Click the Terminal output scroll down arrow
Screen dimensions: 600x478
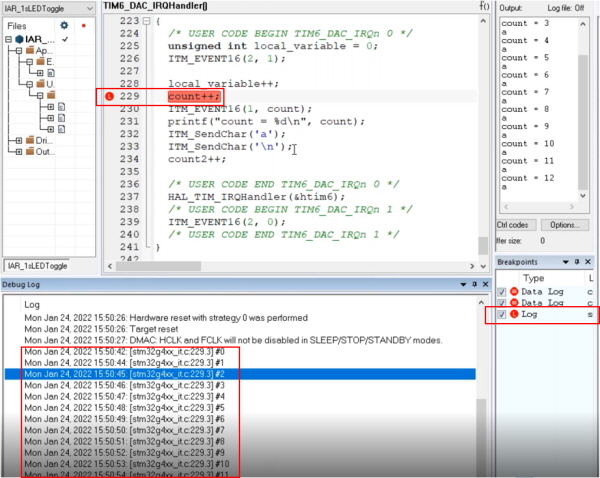point(582,196)
